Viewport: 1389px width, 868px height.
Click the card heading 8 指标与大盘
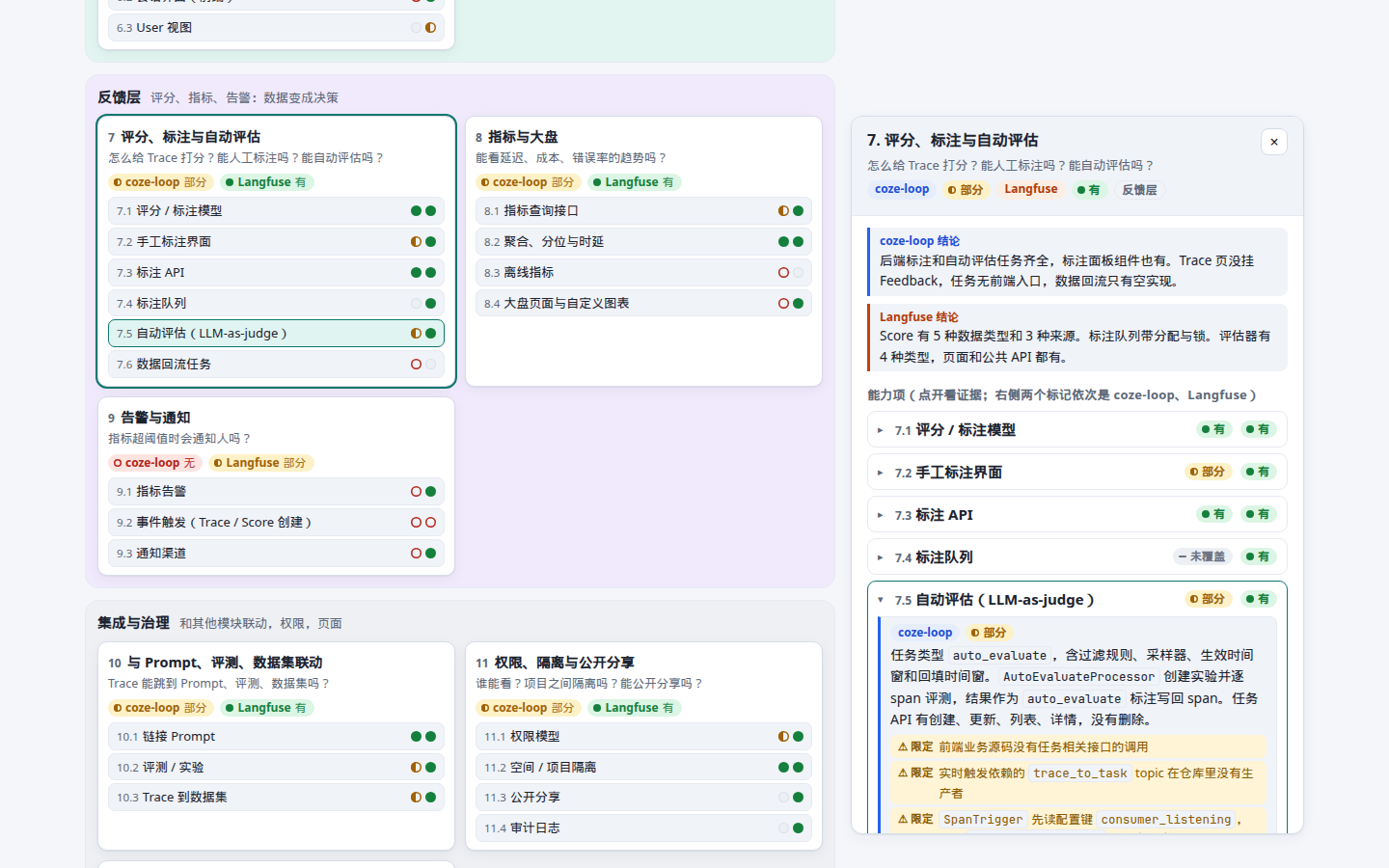[x=517, y=137]
